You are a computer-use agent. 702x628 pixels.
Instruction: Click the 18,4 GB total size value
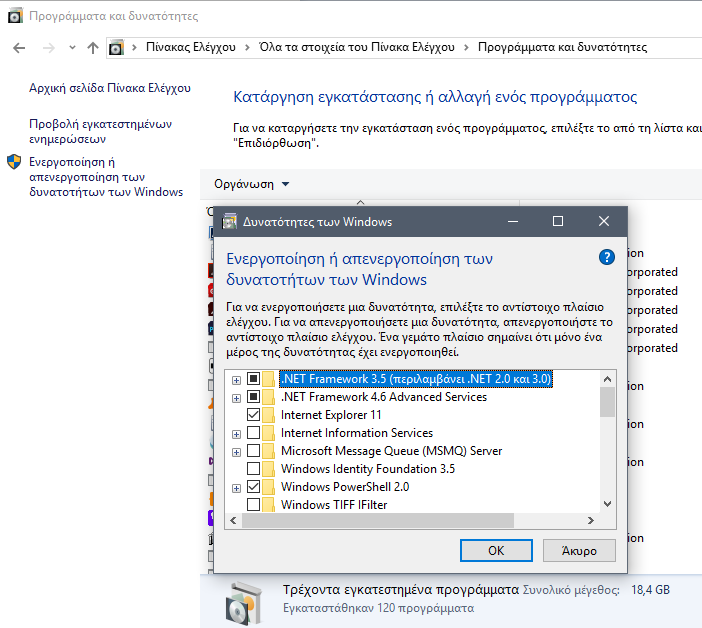tap(650, 590)
